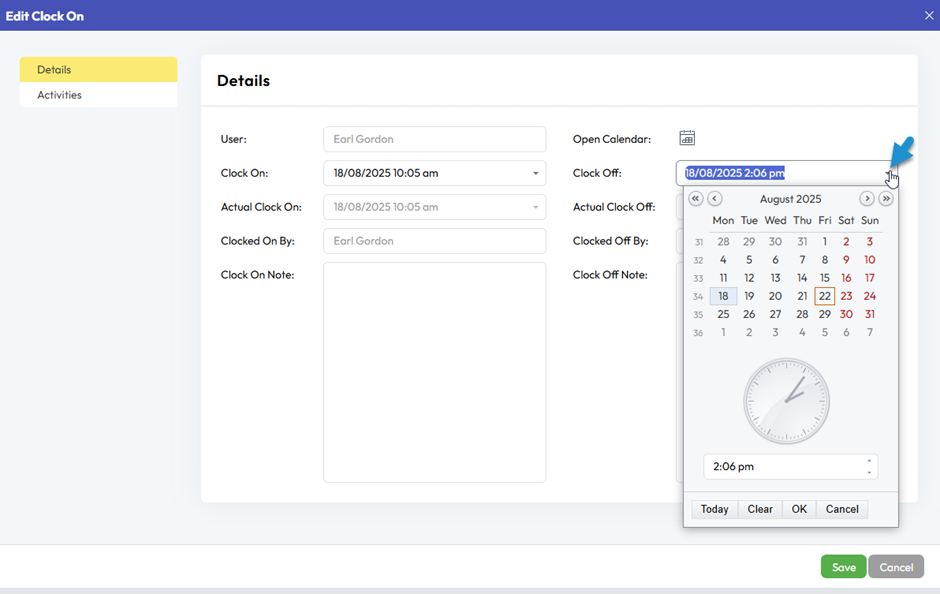
Task: Switch to the Activities tab
Action: coord(98,95)
